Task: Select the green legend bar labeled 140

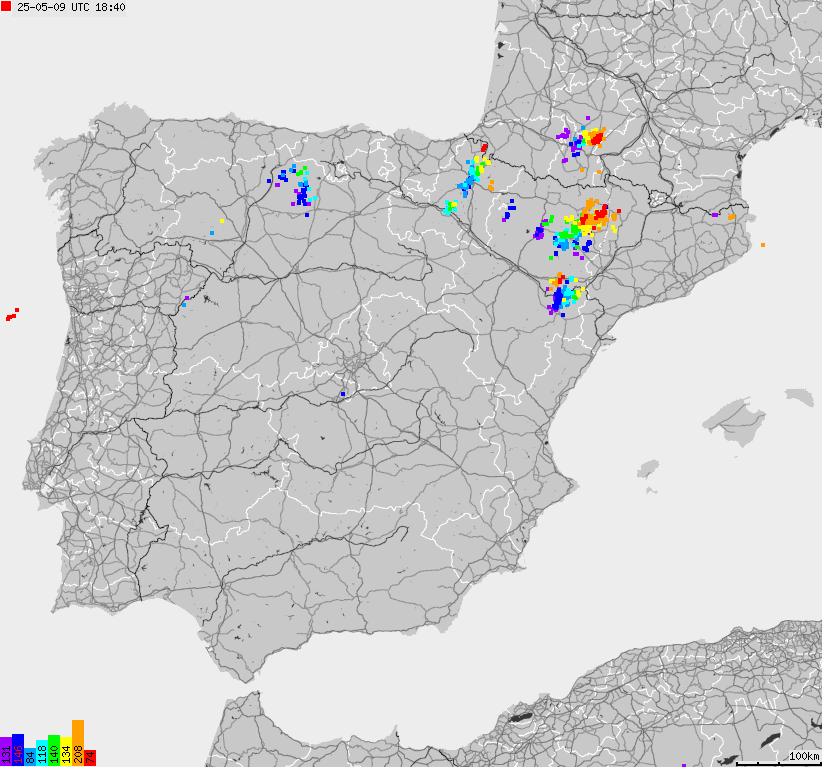Action: [x=54, y=751]
